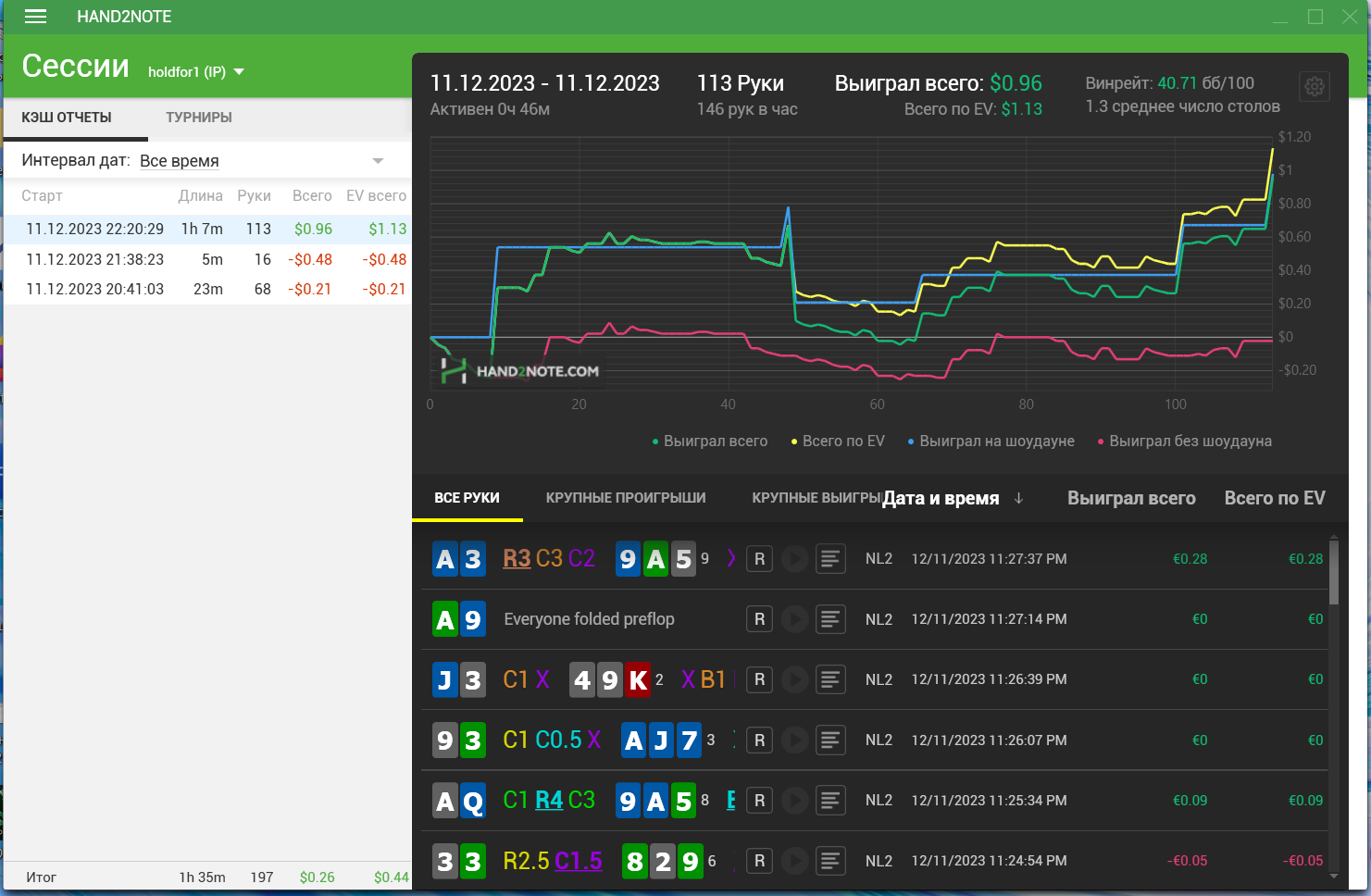Open hand history text for A3 hand
The width and height of the screenshot is (1371, 896).
click(x=830, y=559)
